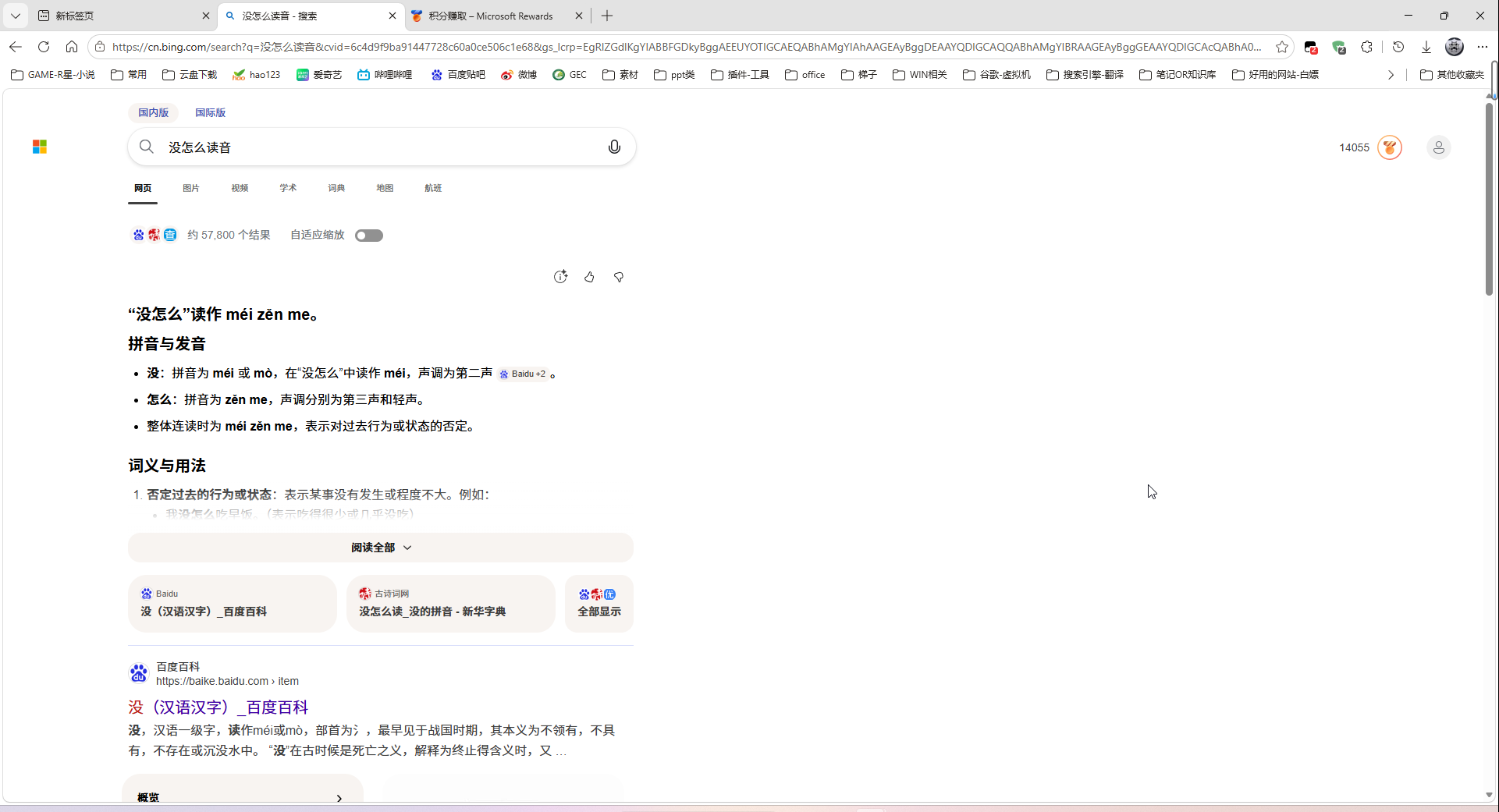This screenshot has height=812, width=1499.
Task: Open 其他收藏夹 bookmarks folder
Action: [x=1452, y=75]
